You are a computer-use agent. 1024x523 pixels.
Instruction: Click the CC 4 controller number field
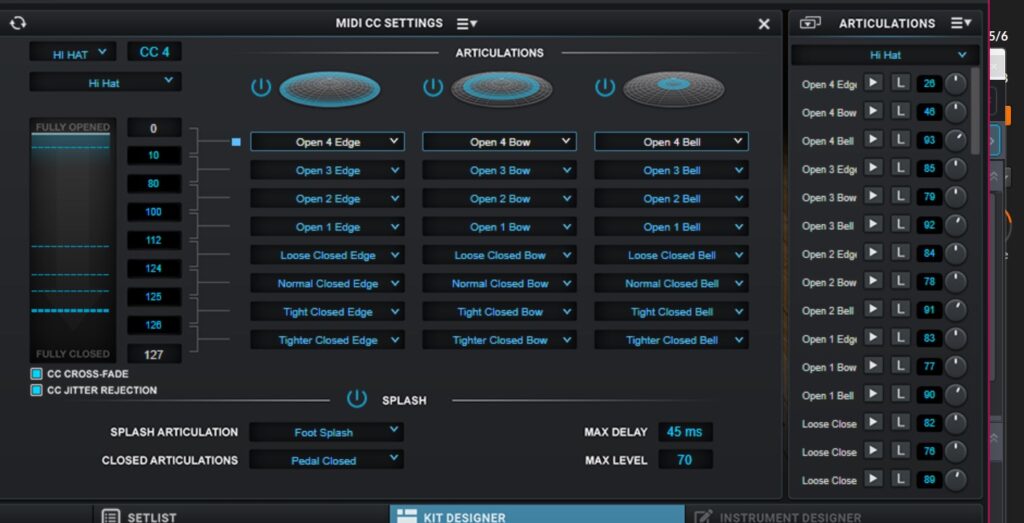point(154,52)
